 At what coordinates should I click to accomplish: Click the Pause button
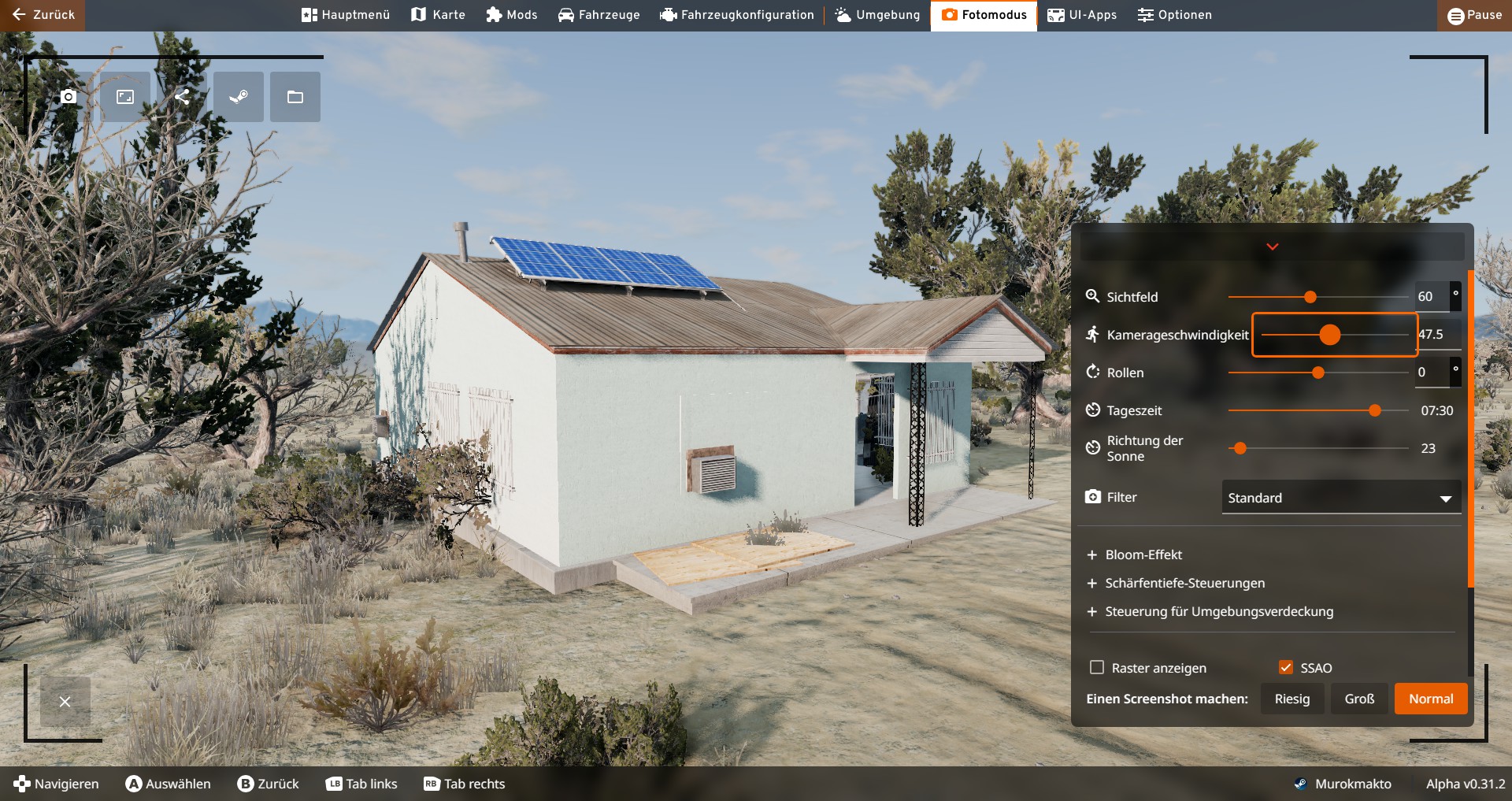pos(1475,15)
